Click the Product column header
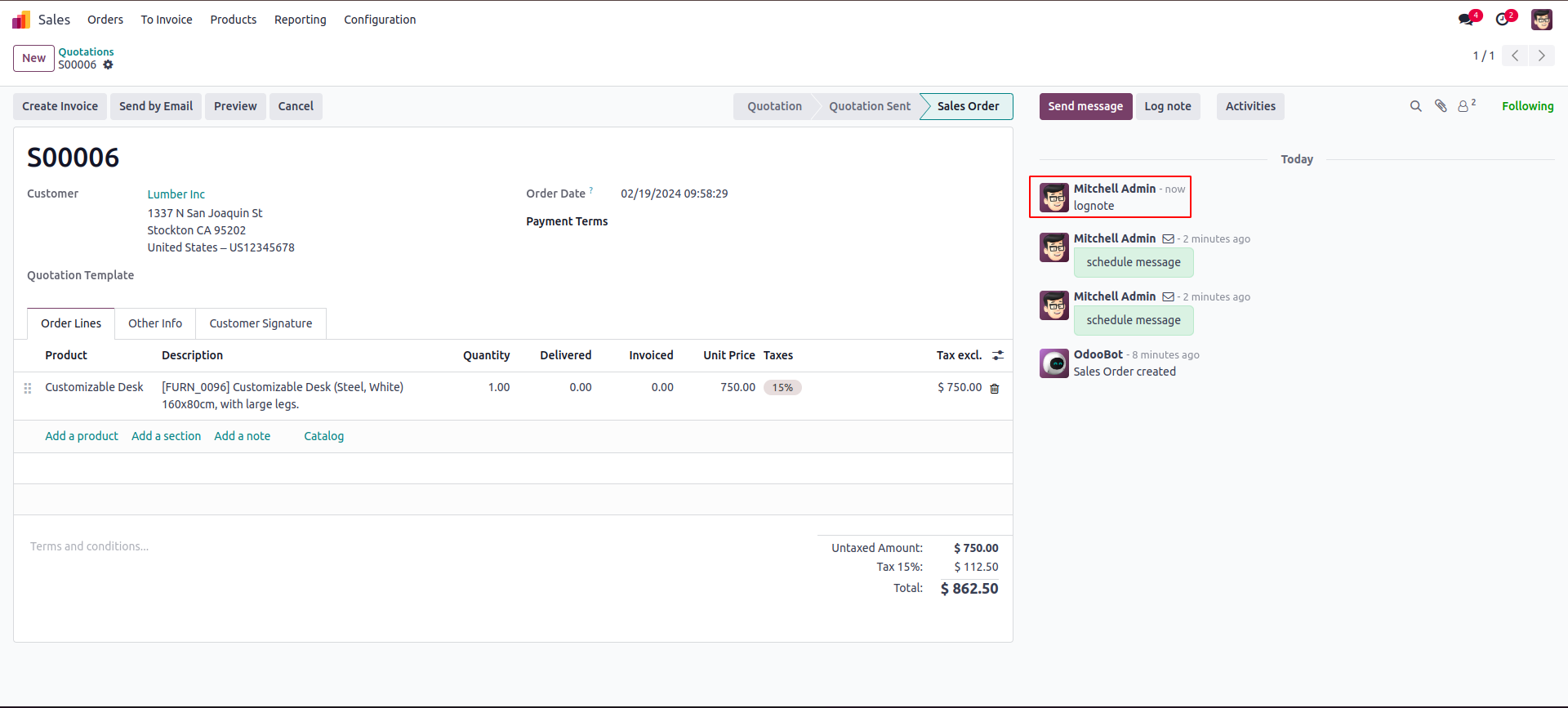 click(x=66, y=355)
